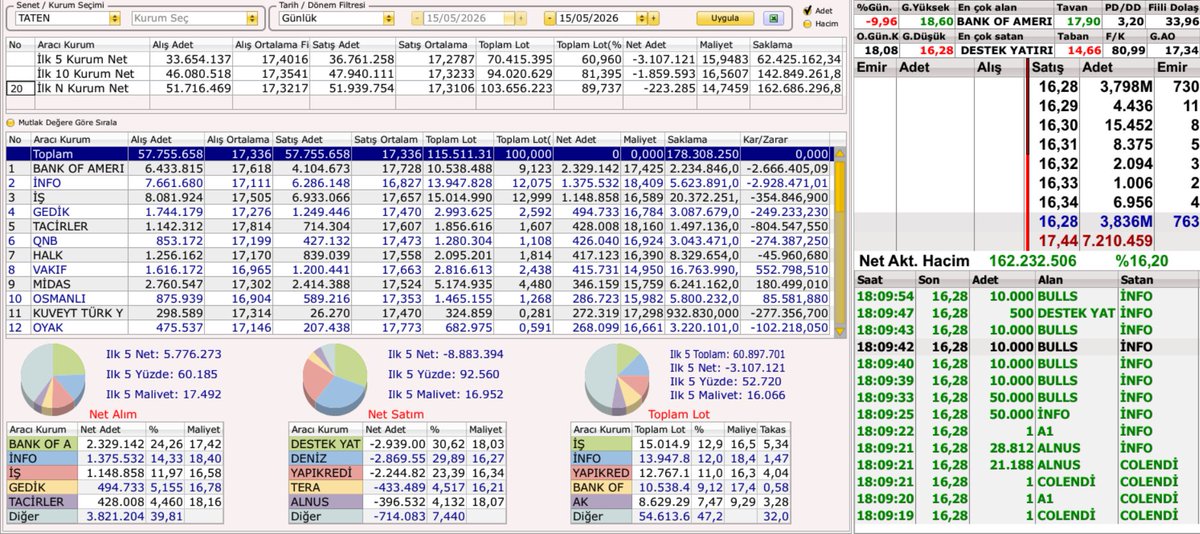Select the 16,34 sell price in order book
Image resolution: width=1200 pixels, height=534 pixels.
1057,202
